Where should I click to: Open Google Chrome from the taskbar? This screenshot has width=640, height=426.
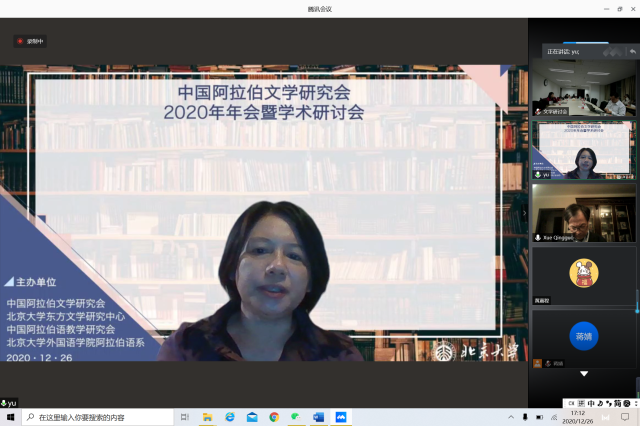click(x=274, y=417)
